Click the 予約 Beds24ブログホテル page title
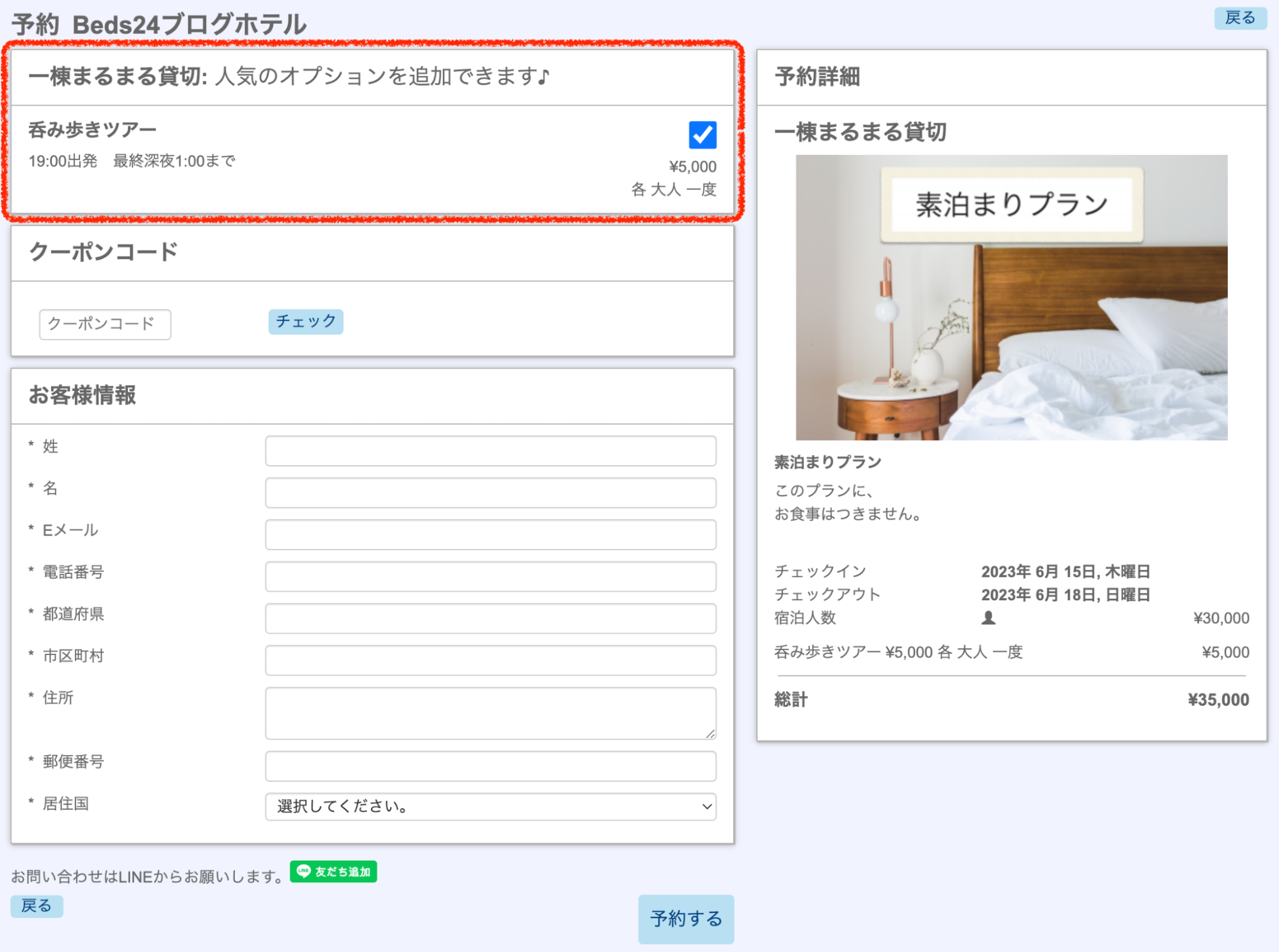This screenshot has height=952, width=1279. click(159, 24)
